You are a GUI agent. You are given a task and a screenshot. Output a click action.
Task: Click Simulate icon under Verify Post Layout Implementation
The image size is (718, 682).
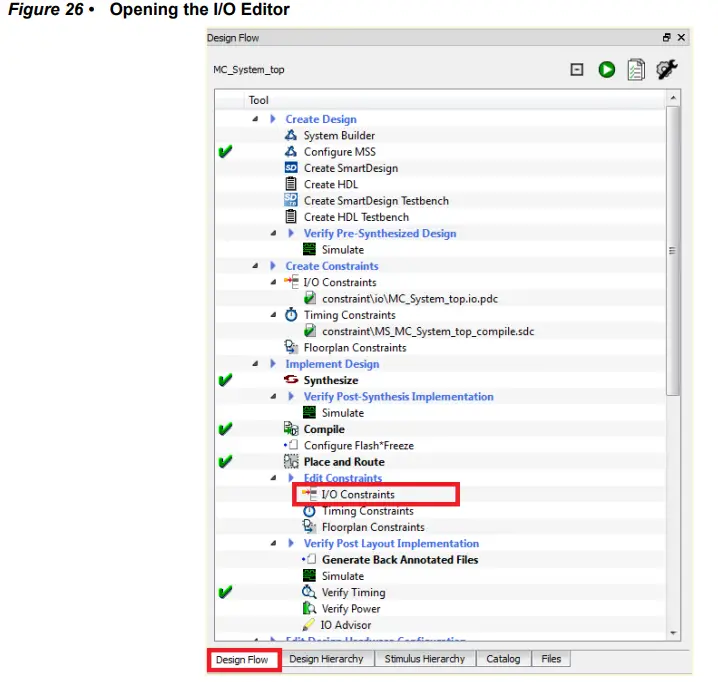309,575
